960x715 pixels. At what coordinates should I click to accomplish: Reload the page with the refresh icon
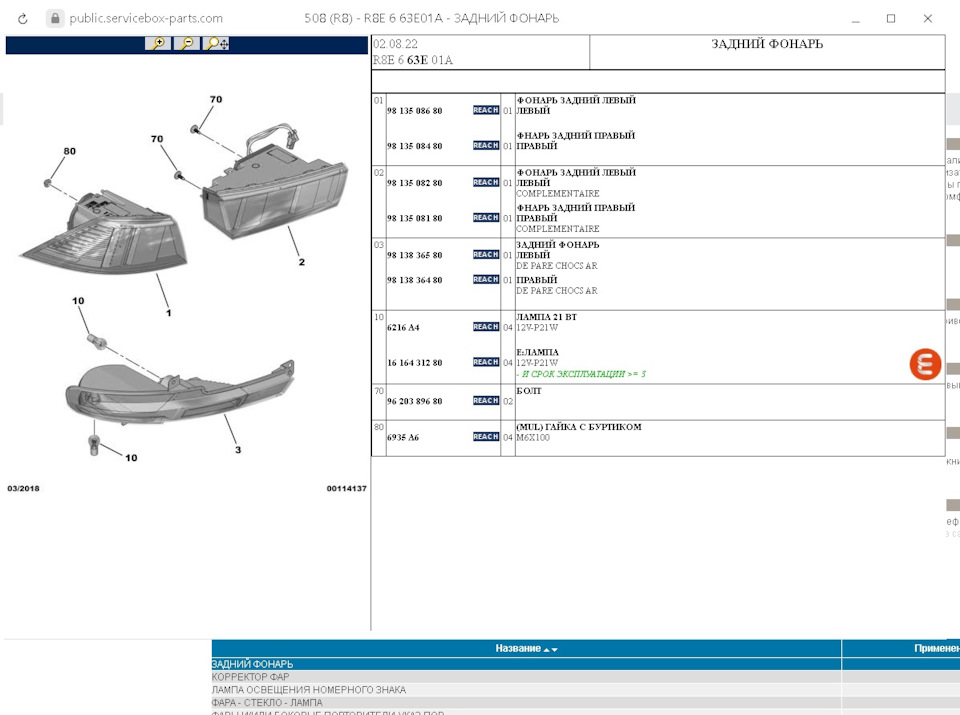tap(24, 18)
